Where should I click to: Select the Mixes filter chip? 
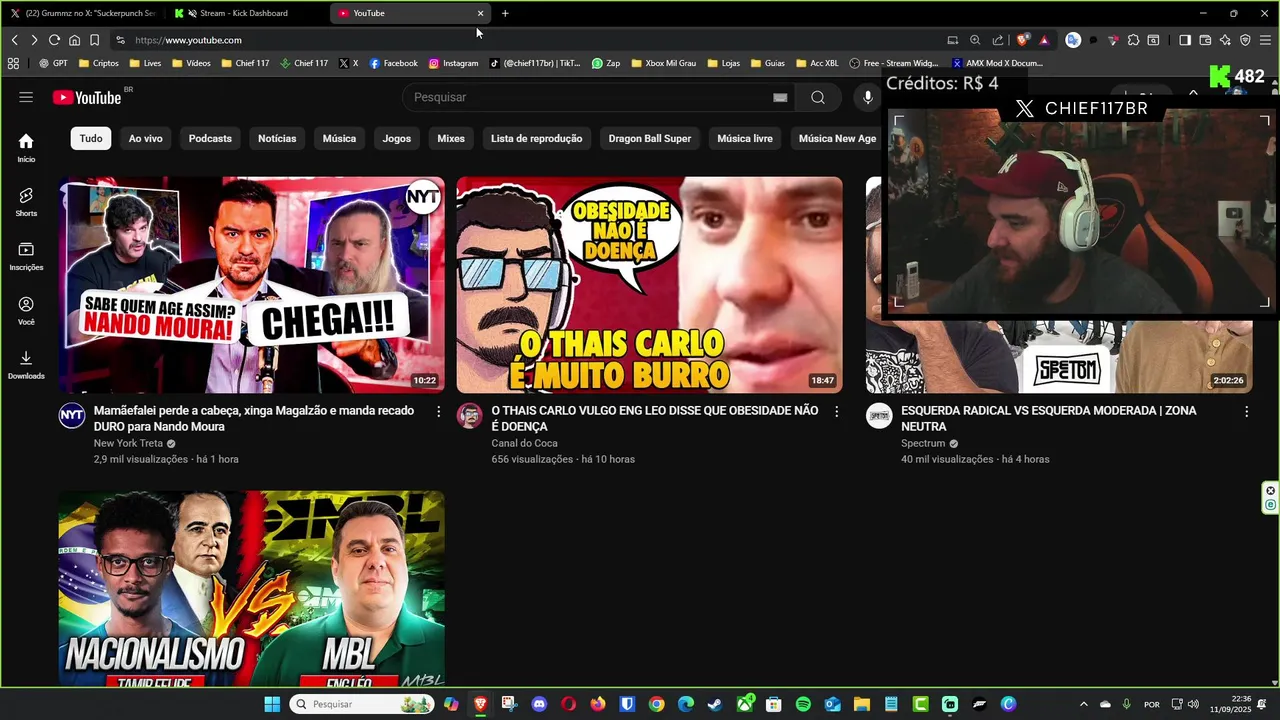point(451,138)
